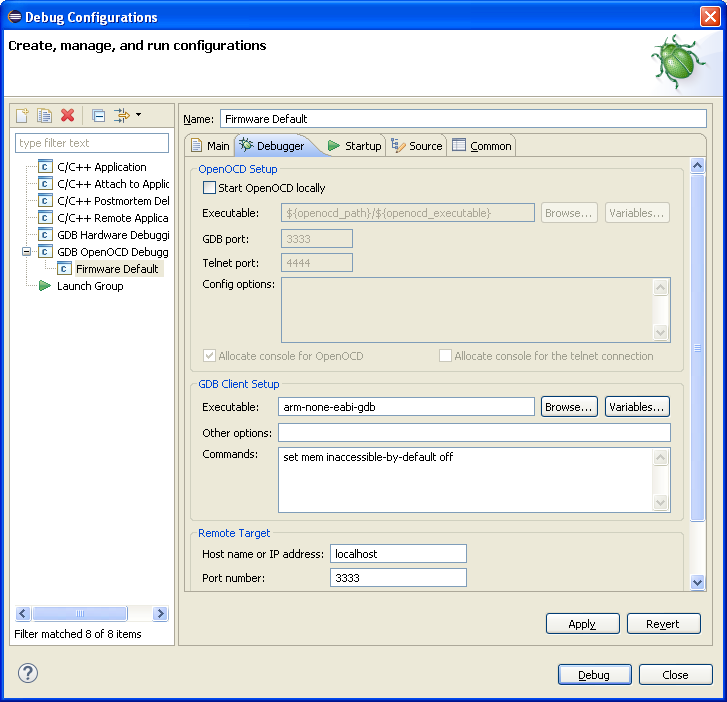Open the filter dropdown arrow in toolbar

tap(138, 115)
